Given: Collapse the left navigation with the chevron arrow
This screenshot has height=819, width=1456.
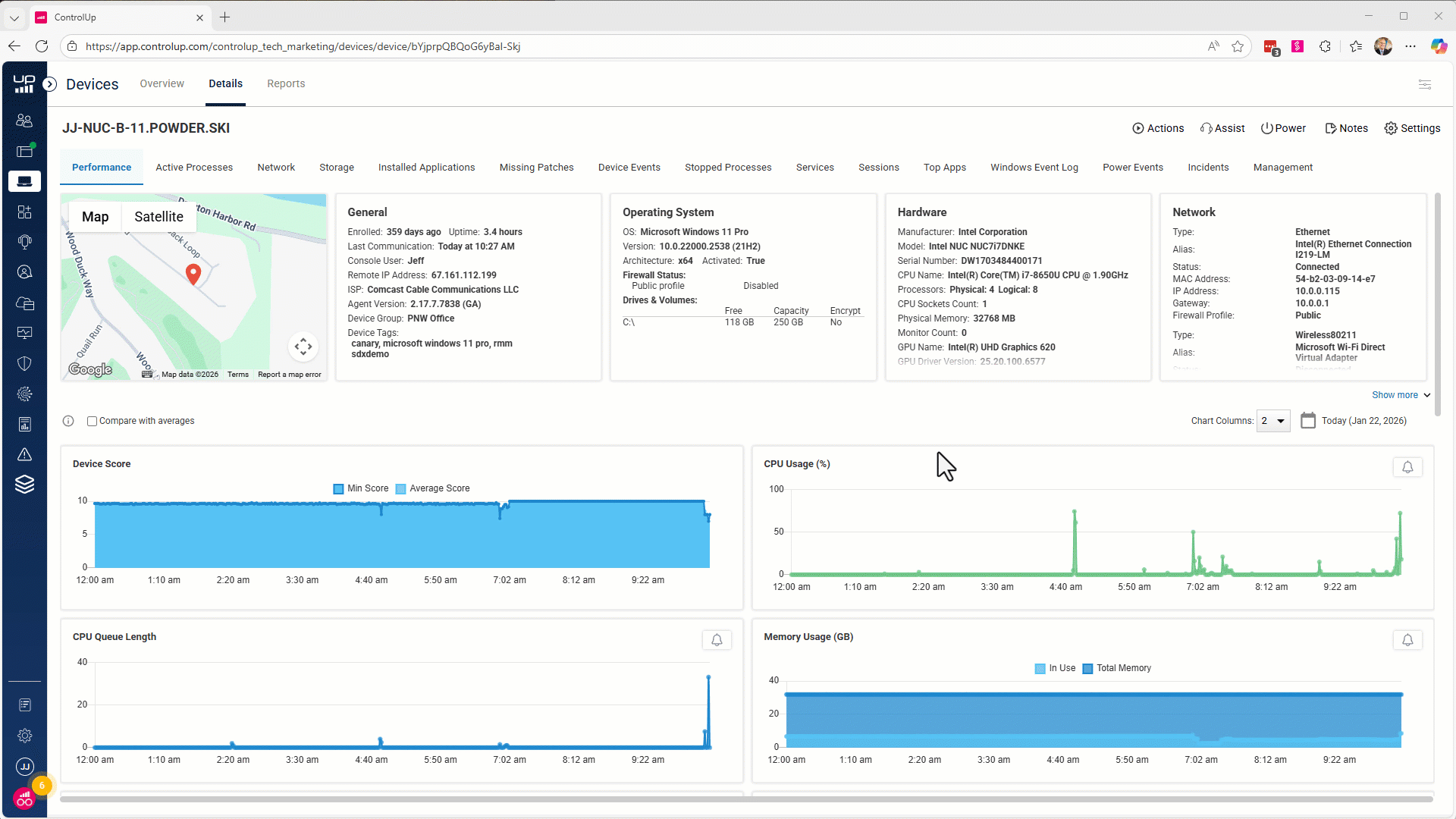Looking at the screenshot, I should coord(50,84).
